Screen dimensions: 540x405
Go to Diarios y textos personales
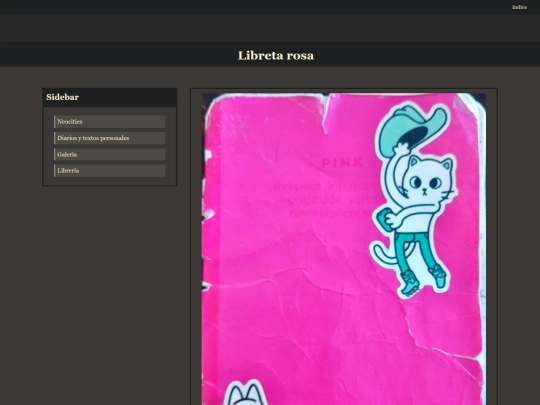coord(110,138)
